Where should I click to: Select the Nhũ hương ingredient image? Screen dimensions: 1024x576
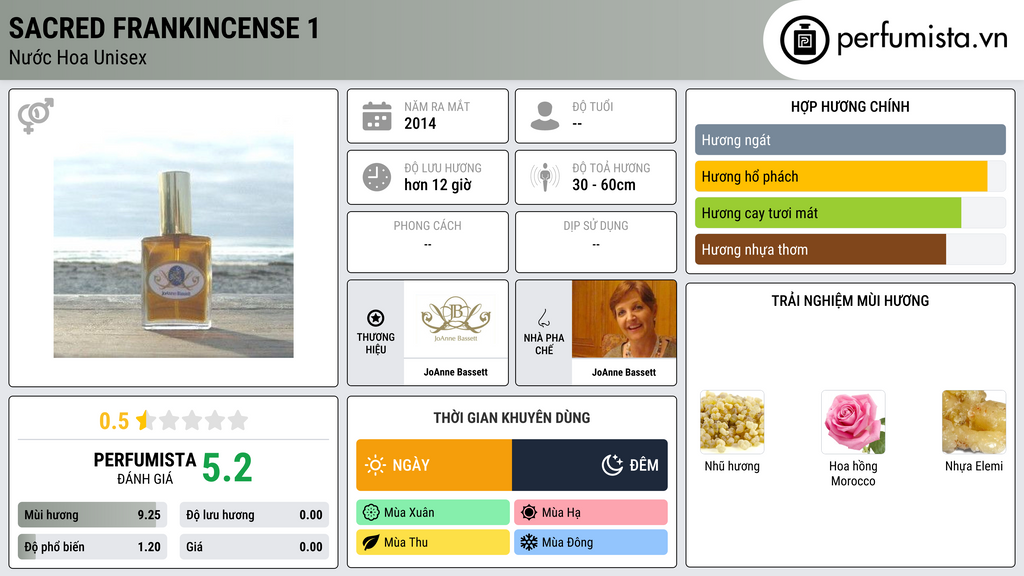tap(732, 422)
